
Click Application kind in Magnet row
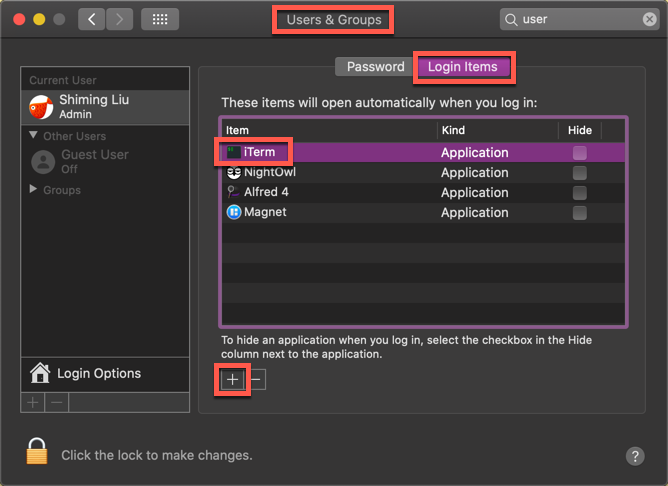click(475, 213)
